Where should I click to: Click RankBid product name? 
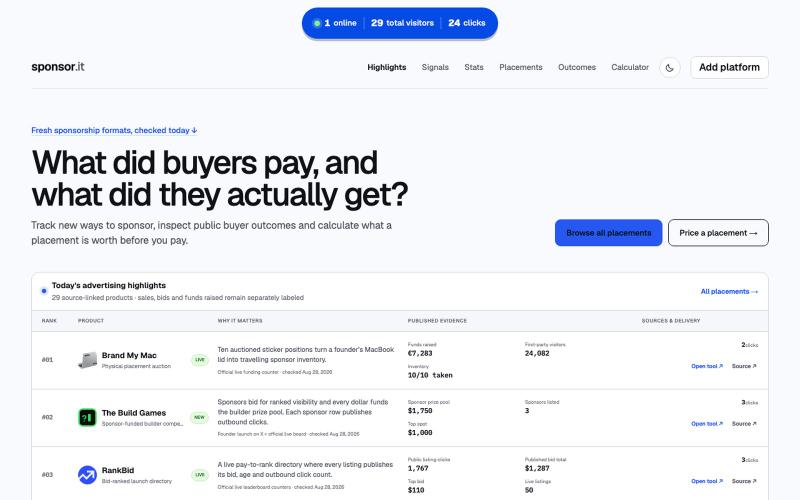pyautogui.click(x=118, y=470)
